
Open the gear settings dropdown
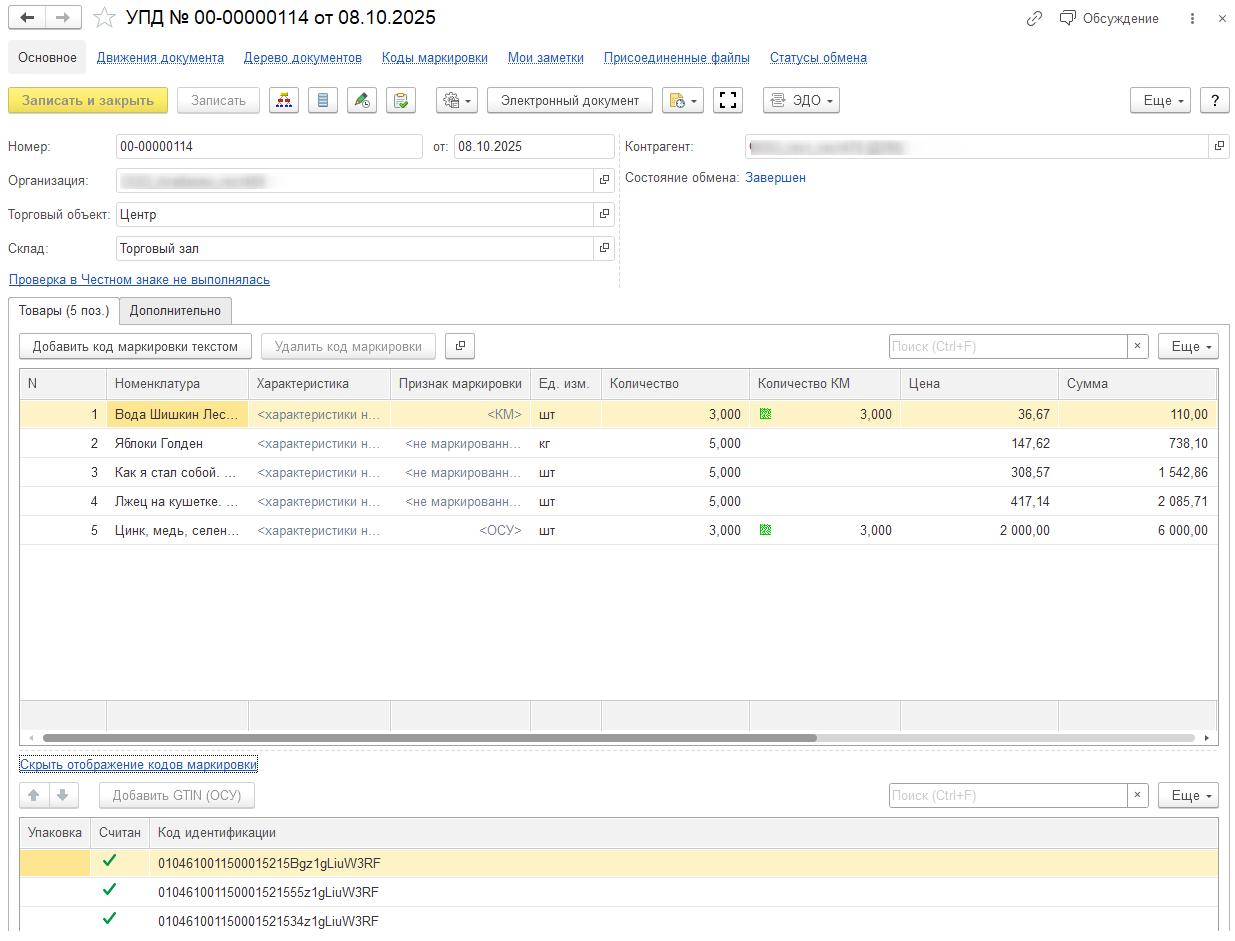(x=457, y=100)
